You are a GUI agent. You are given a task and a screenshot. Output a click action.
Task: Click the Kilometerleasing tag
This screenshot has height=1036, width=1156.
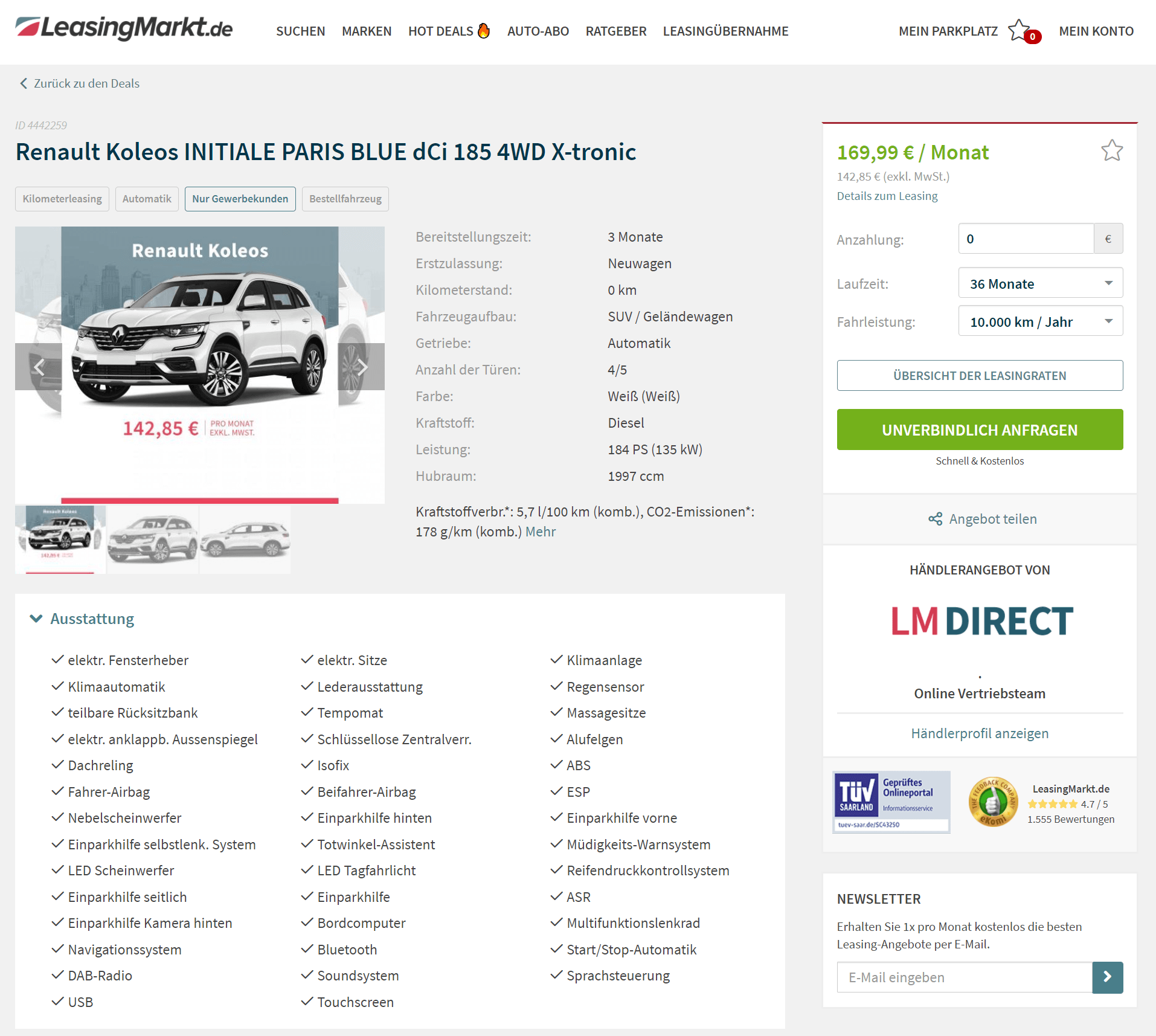click(x=62, y=199)
